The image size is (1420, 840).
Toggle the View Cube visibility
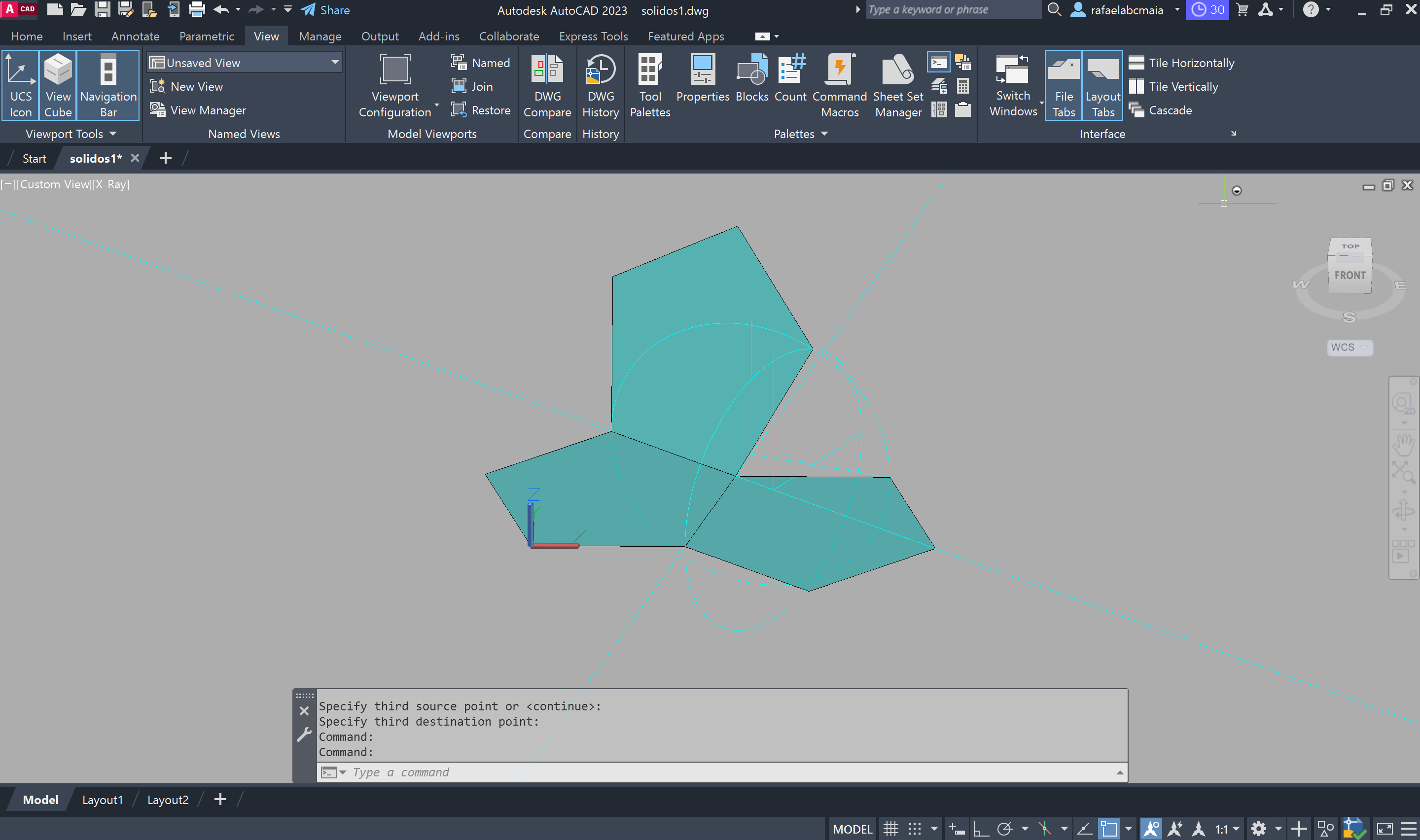coord(58,85)
